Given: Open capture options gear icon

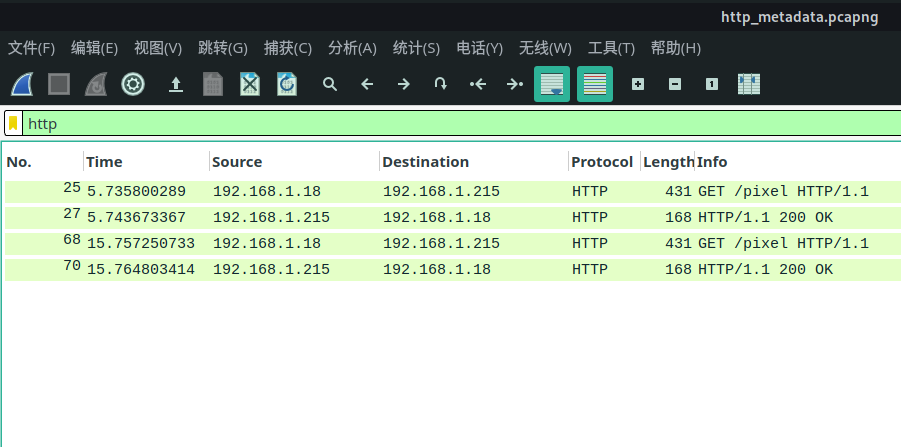Looking at the screenshot, I should click(133, 84).
